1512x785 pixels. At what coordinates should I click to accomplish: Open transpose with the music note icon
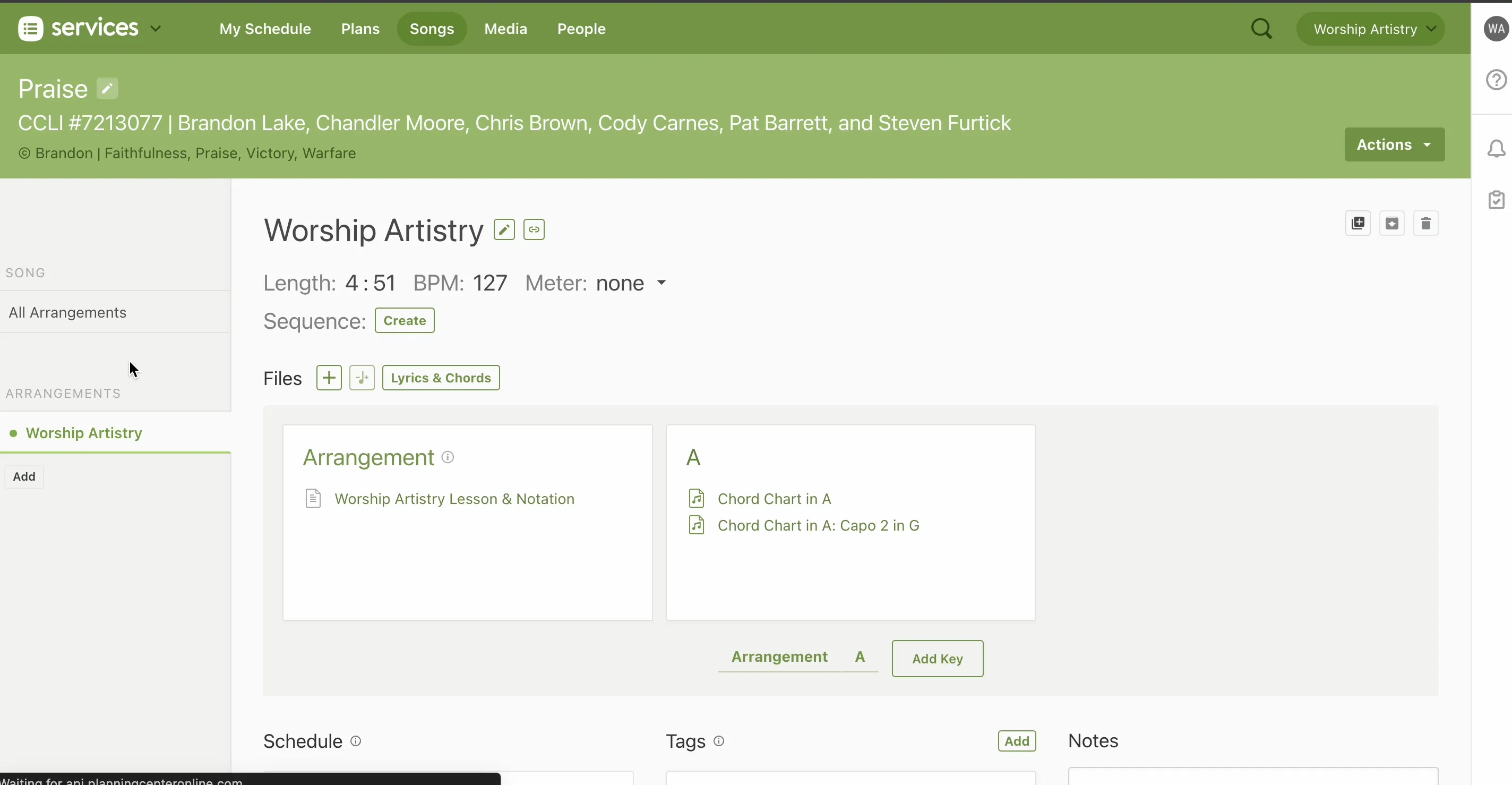[362, 378]
